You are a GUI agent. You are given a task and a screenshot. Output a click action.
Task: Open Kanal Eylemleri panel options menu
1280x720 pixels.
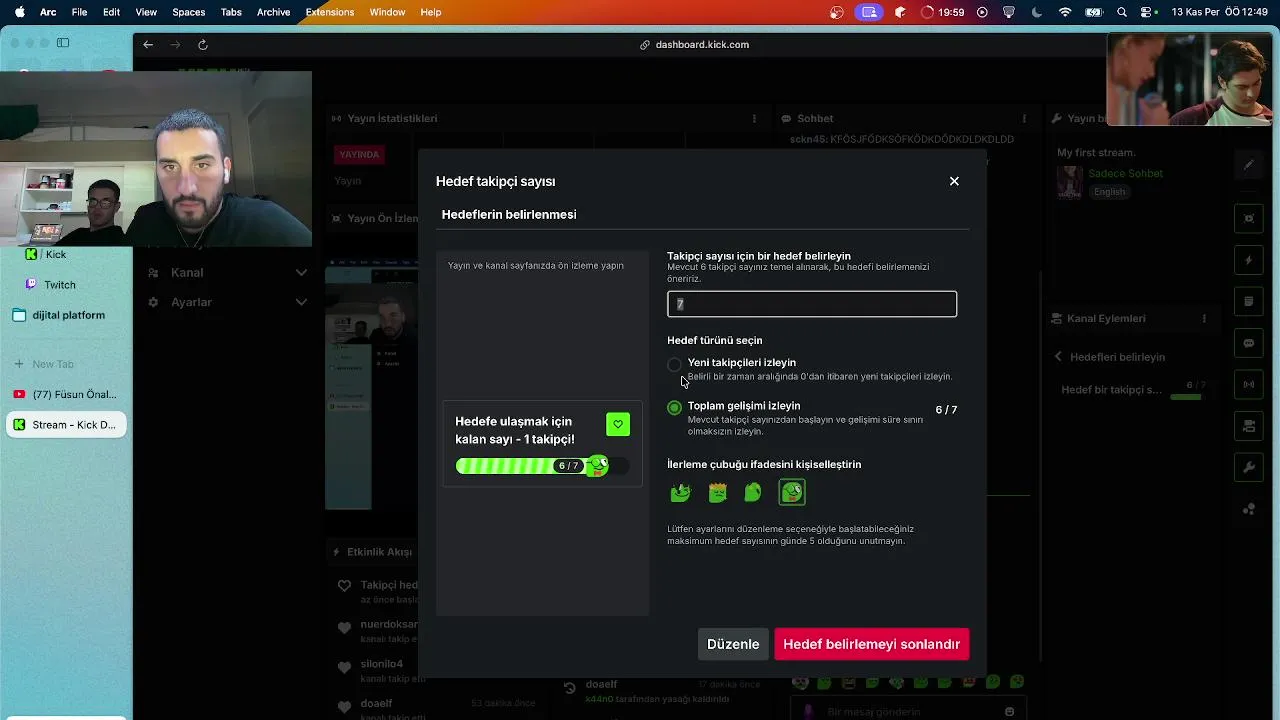pyautogui.click(x=1204, y=318)
